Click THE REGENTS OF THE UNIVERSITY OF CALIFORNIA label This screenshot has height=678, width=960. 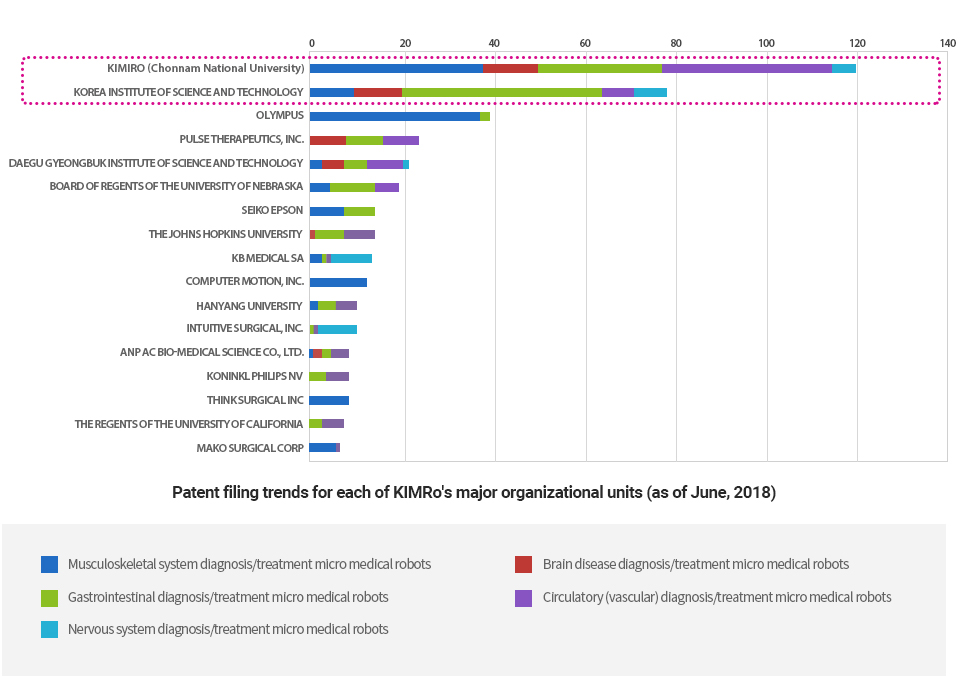point(189,424)
